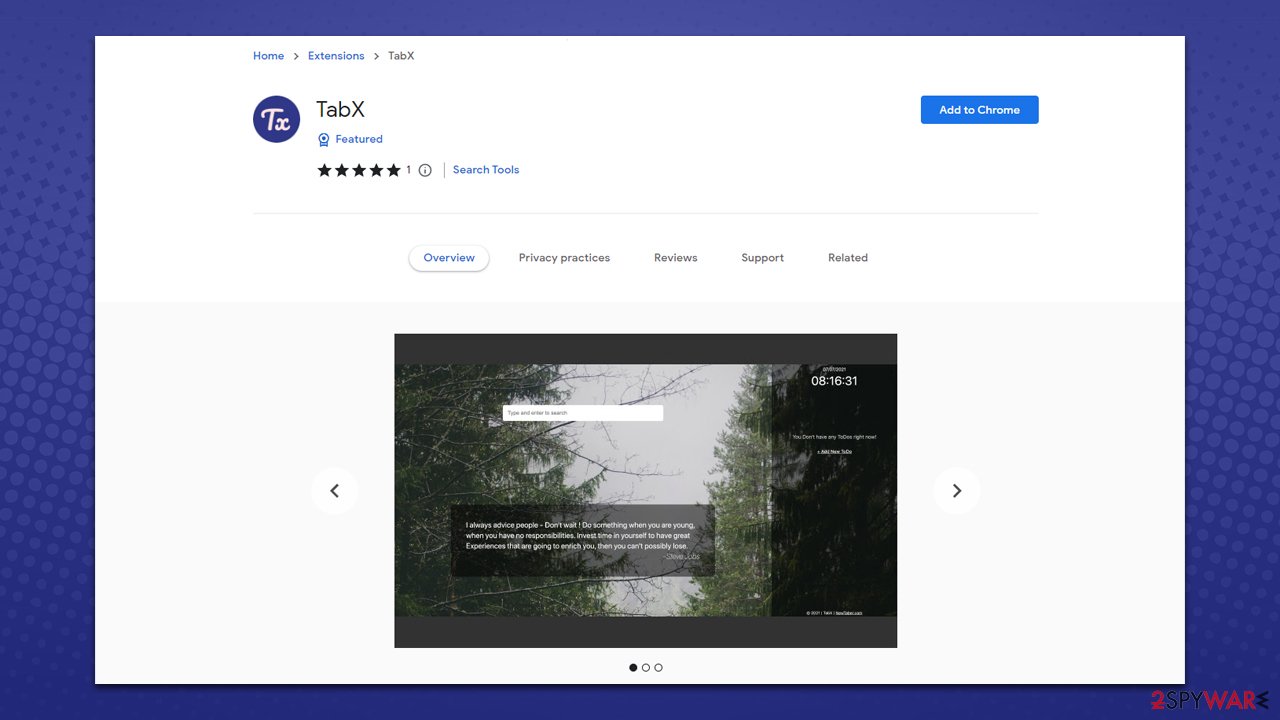This screenshot has width=1280, height=720.
Task: Click the TabX preview screenshot
Action: [645, 490]
